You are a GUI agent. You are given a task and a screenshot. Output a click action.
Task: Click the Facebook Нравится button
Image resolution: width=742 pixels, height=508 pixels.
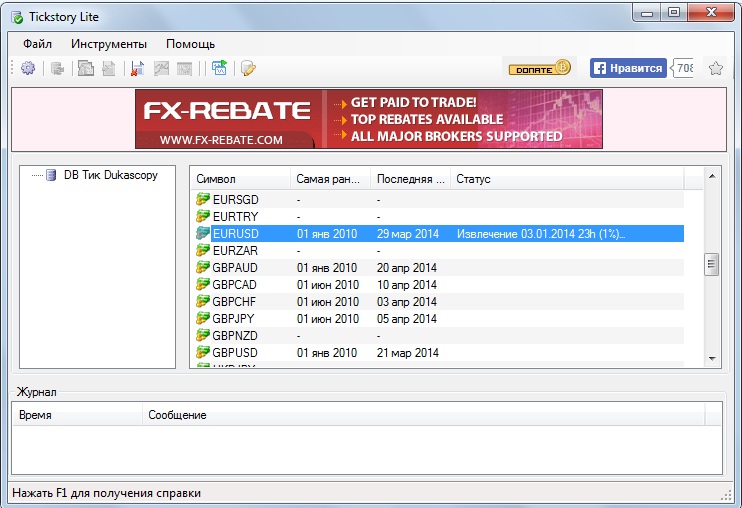point(628,68)
